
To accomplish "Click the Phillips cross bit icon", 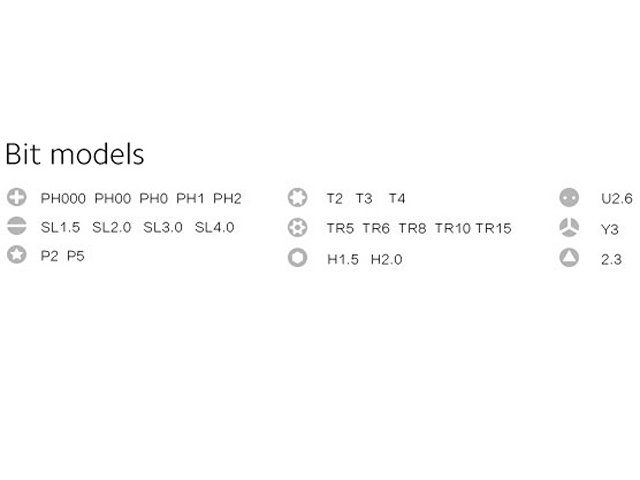I will [x=16, y=198].
